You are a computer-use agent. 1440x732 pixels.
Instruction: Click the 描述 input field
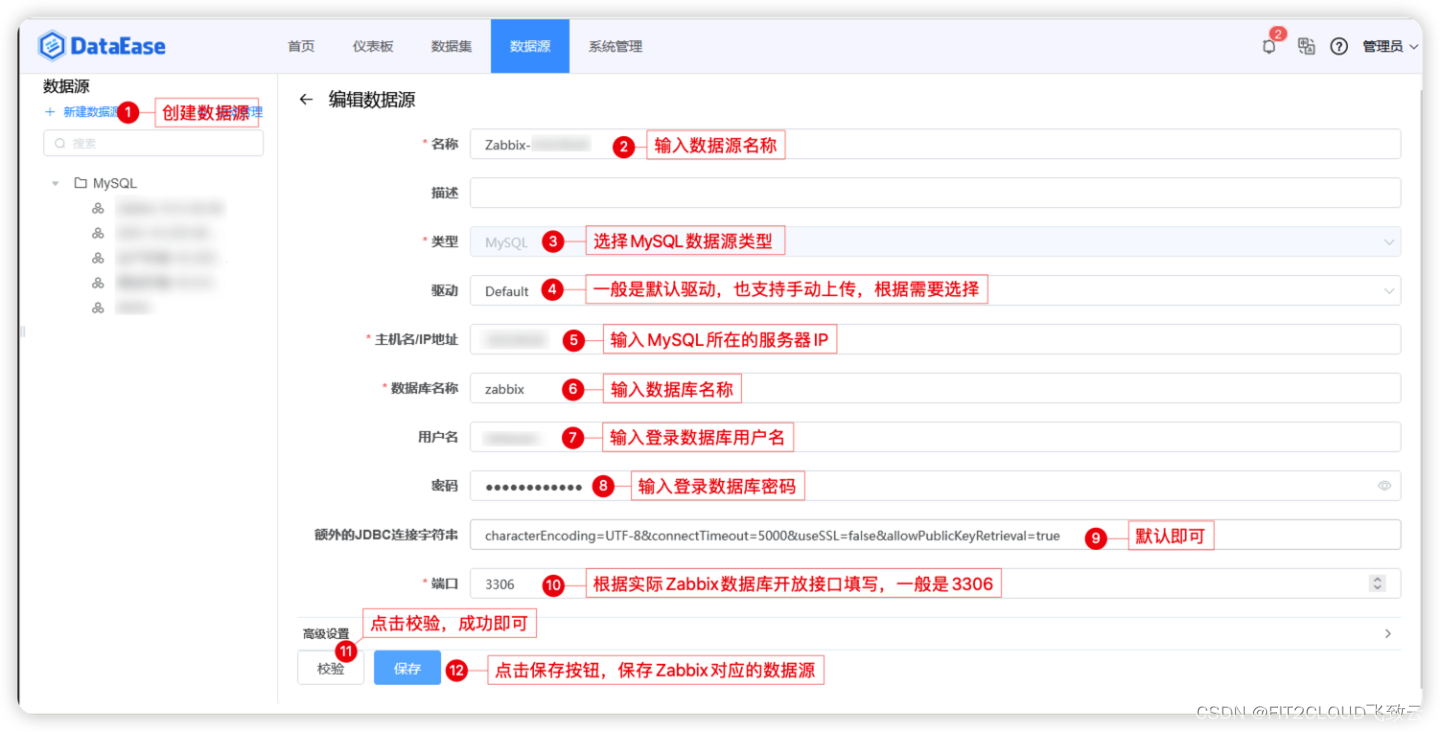pos(935,193)
